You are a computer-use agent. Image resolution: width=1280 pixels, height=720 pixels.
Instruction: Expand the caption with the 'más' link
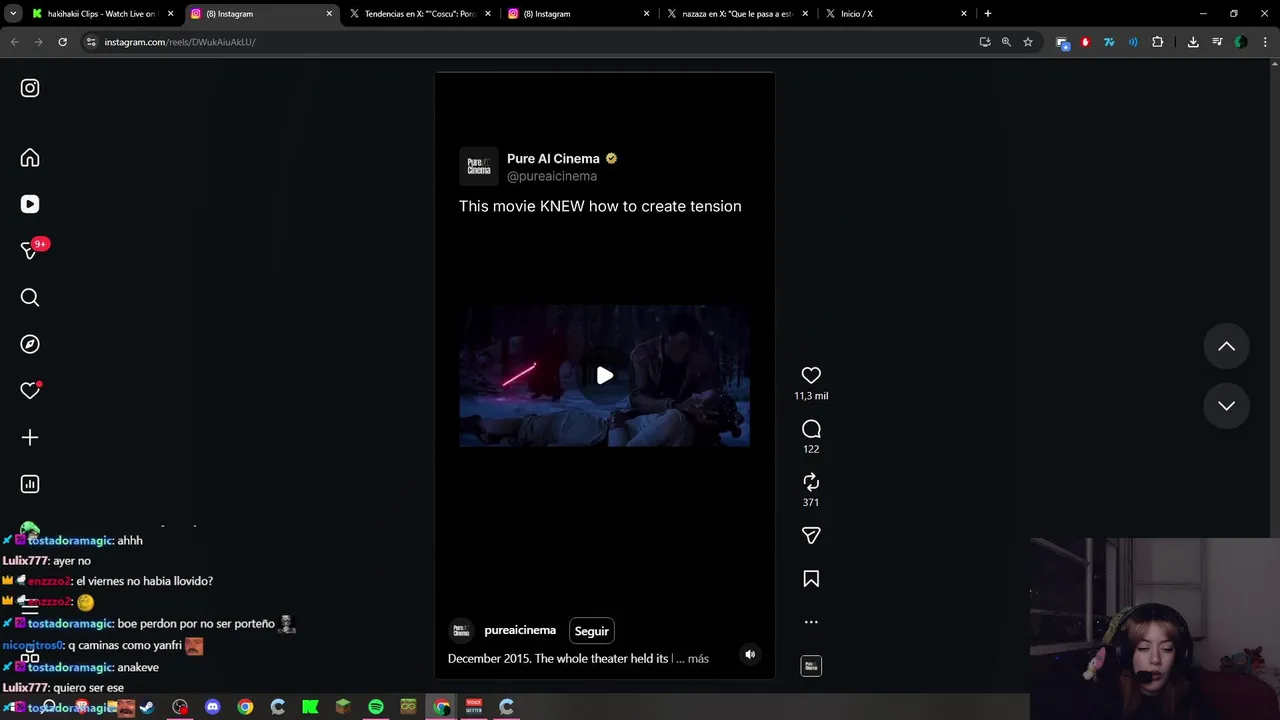tap(698, 659)
